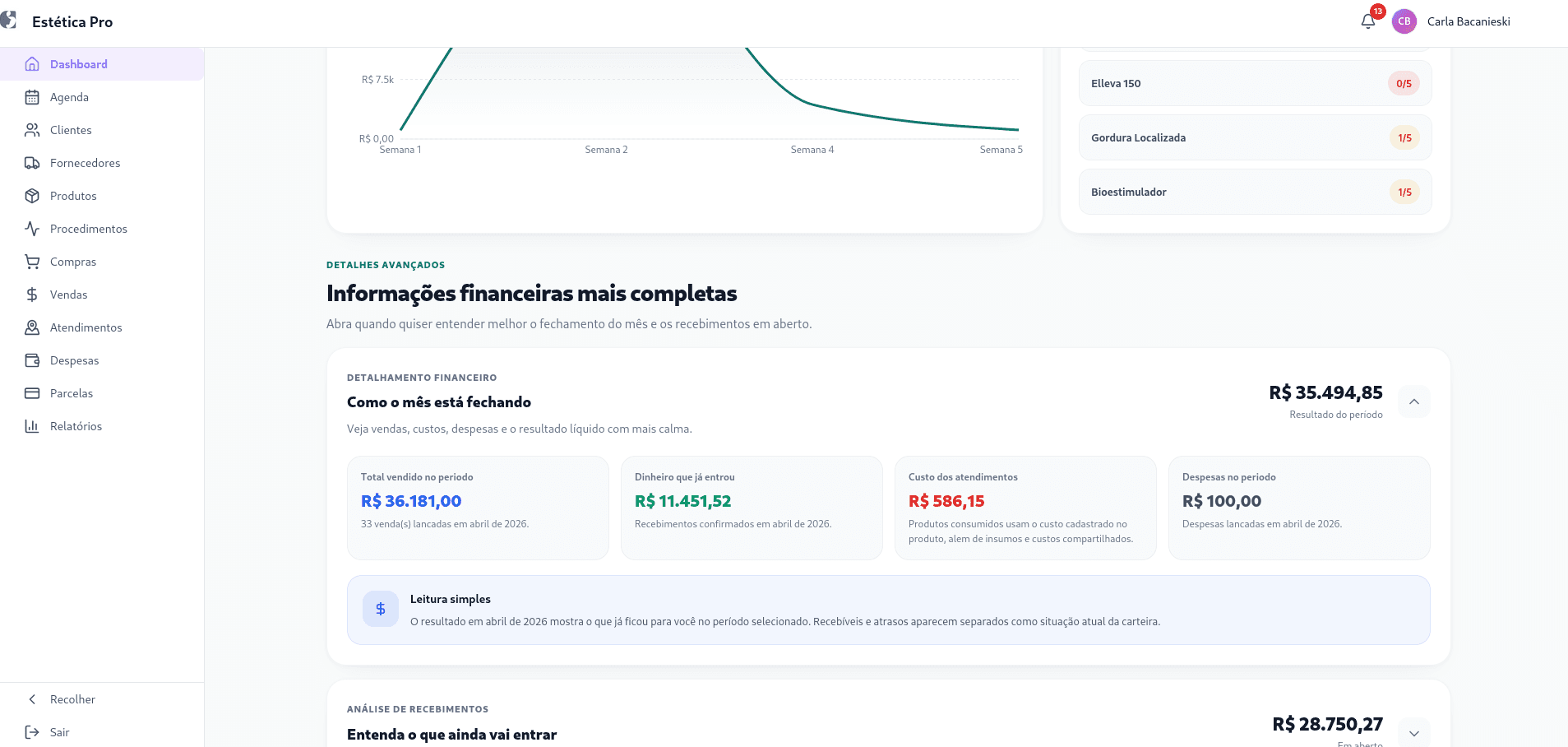
Task: Open Clientes page from sidebar
Action: tap(102, 130)
